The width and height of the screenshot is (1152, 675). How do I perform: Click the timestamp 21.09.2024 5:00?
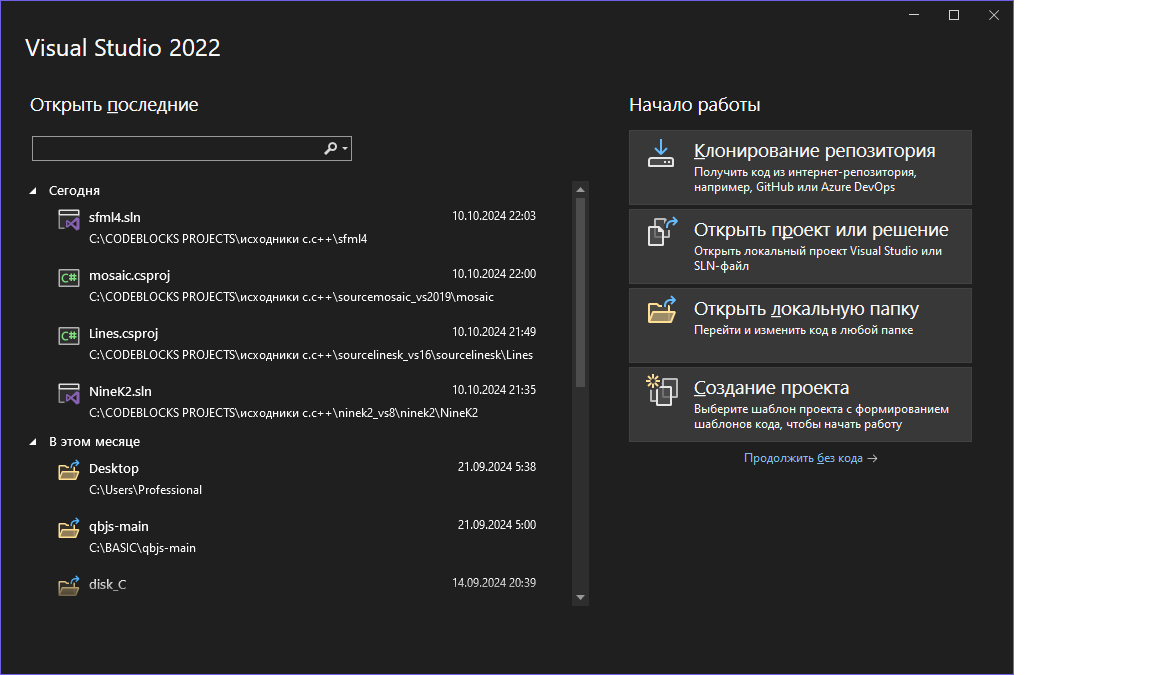tap(497, 525)
